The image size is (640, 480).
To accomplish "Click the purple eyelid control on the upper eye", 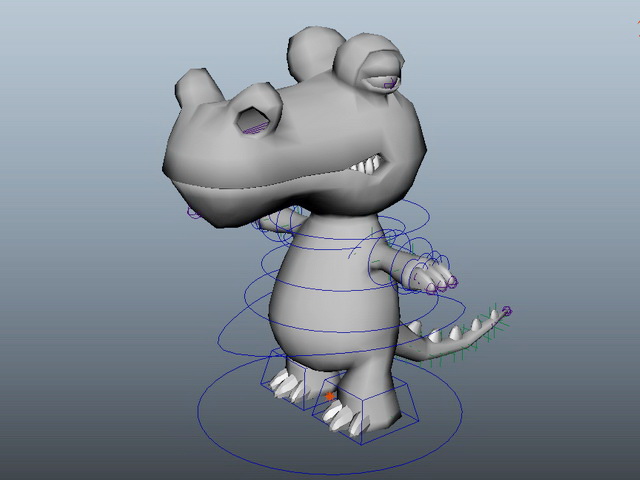I will coord(390,84).
